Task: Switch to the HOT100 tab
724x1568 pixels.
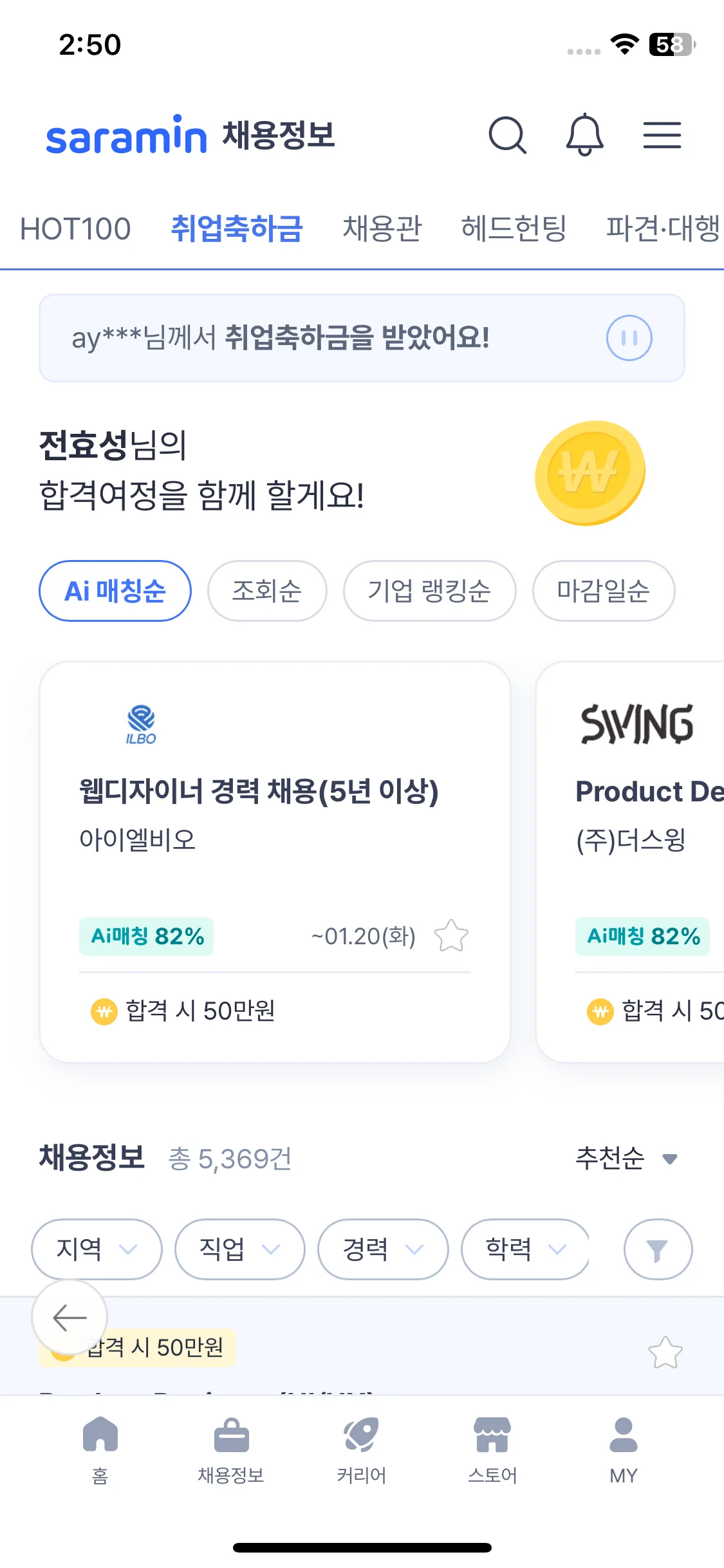Action: click(x=75, y=229)
